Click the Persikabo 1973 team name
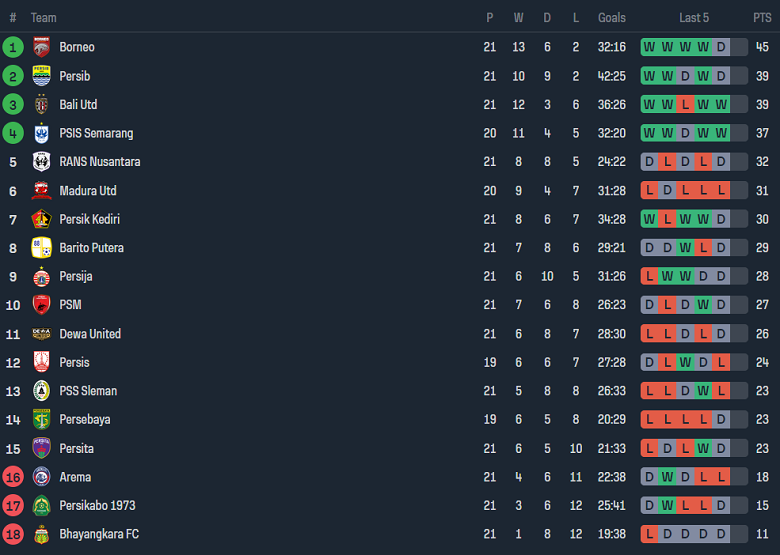Viewport: 780px width, 555px height. [x=97, y=506]
